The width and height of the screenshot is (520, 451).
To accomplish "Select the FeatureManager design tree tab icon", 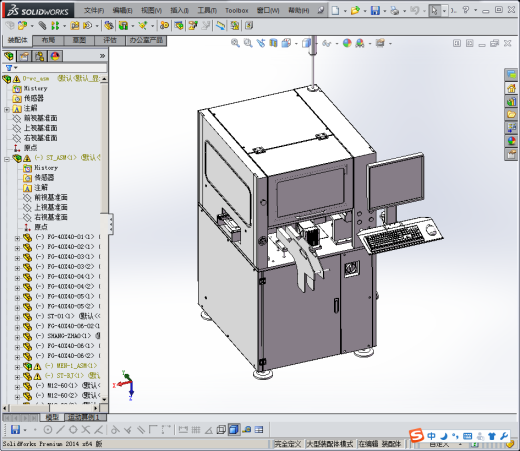I will (9, 56).
